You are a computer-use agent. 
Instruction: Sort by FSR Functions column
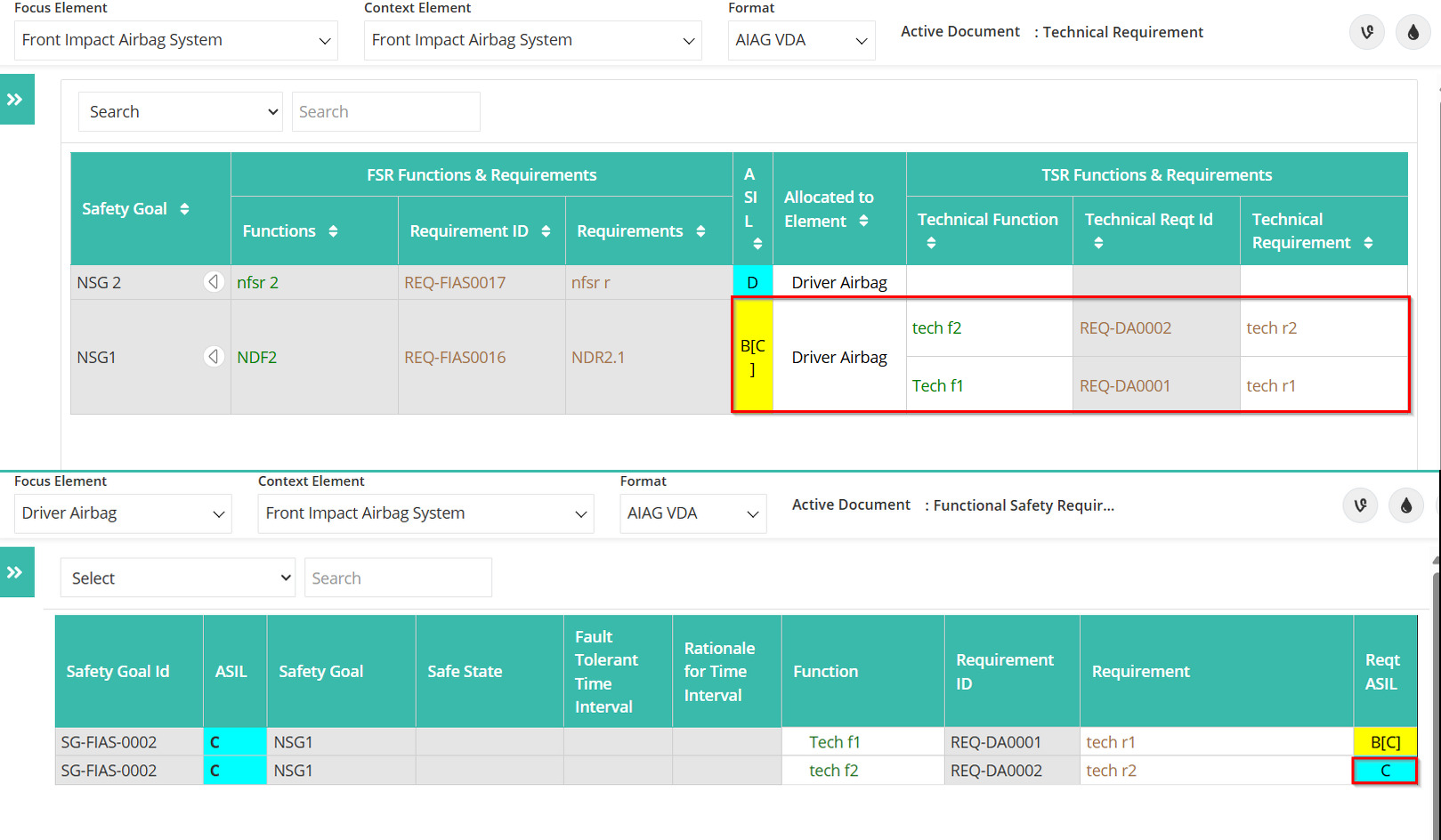(333, 231)
